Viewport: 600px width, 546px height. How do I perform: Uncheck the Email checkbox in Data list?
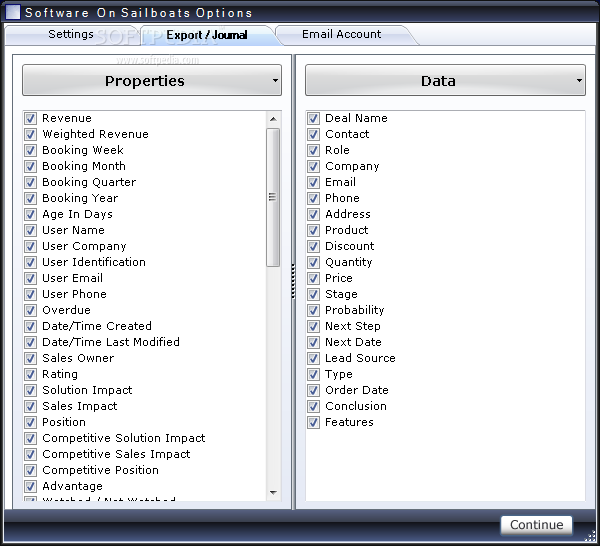(x=313, y=182)
